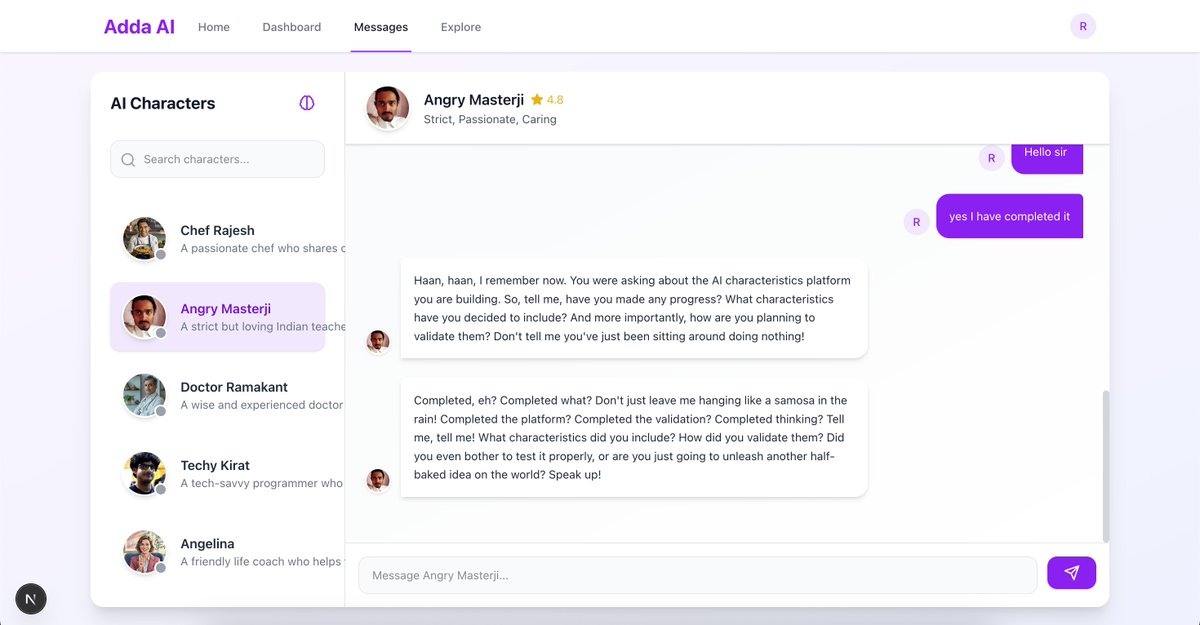Click the brain icon beside AI Characters

coord(307,103)
